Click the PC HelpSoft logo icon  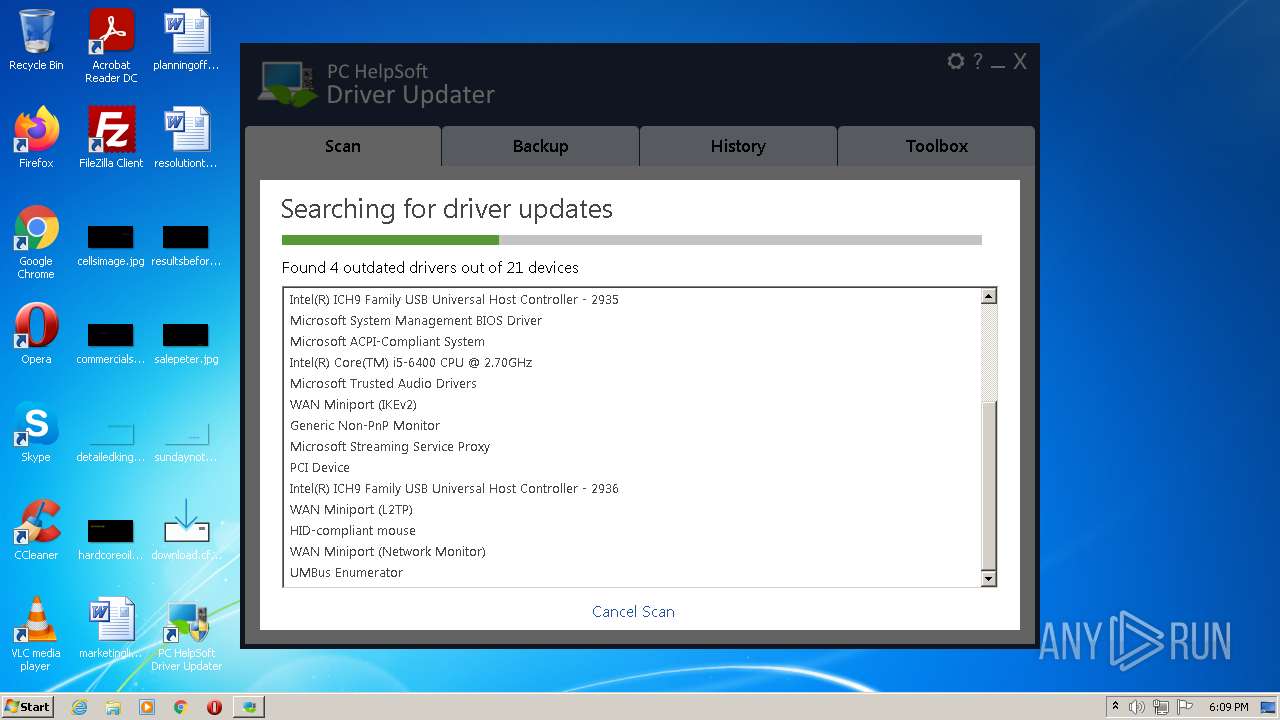pos(288,84)
